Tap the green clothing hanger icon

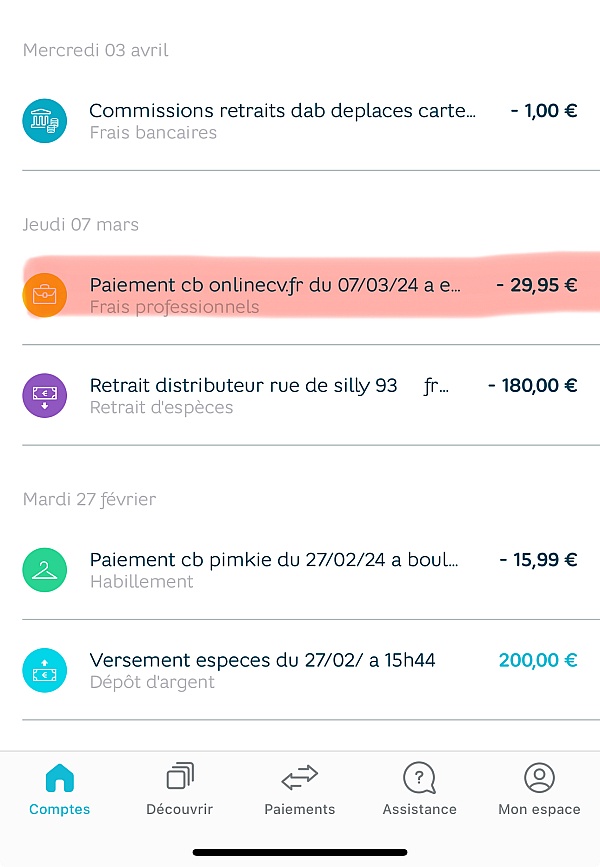[45, 570]
